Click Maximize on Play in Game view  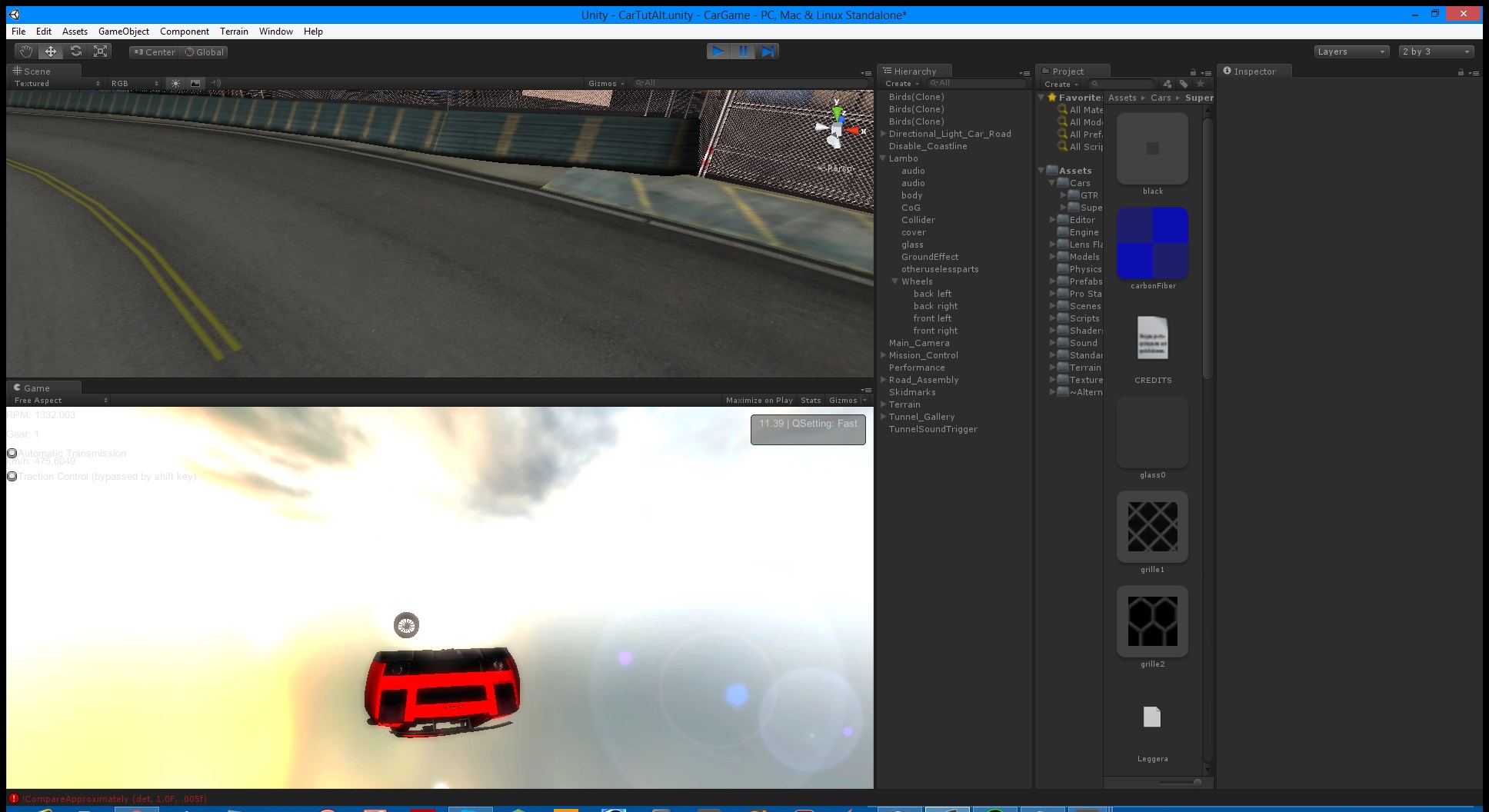pyautogui.click(x=758, y=400)
